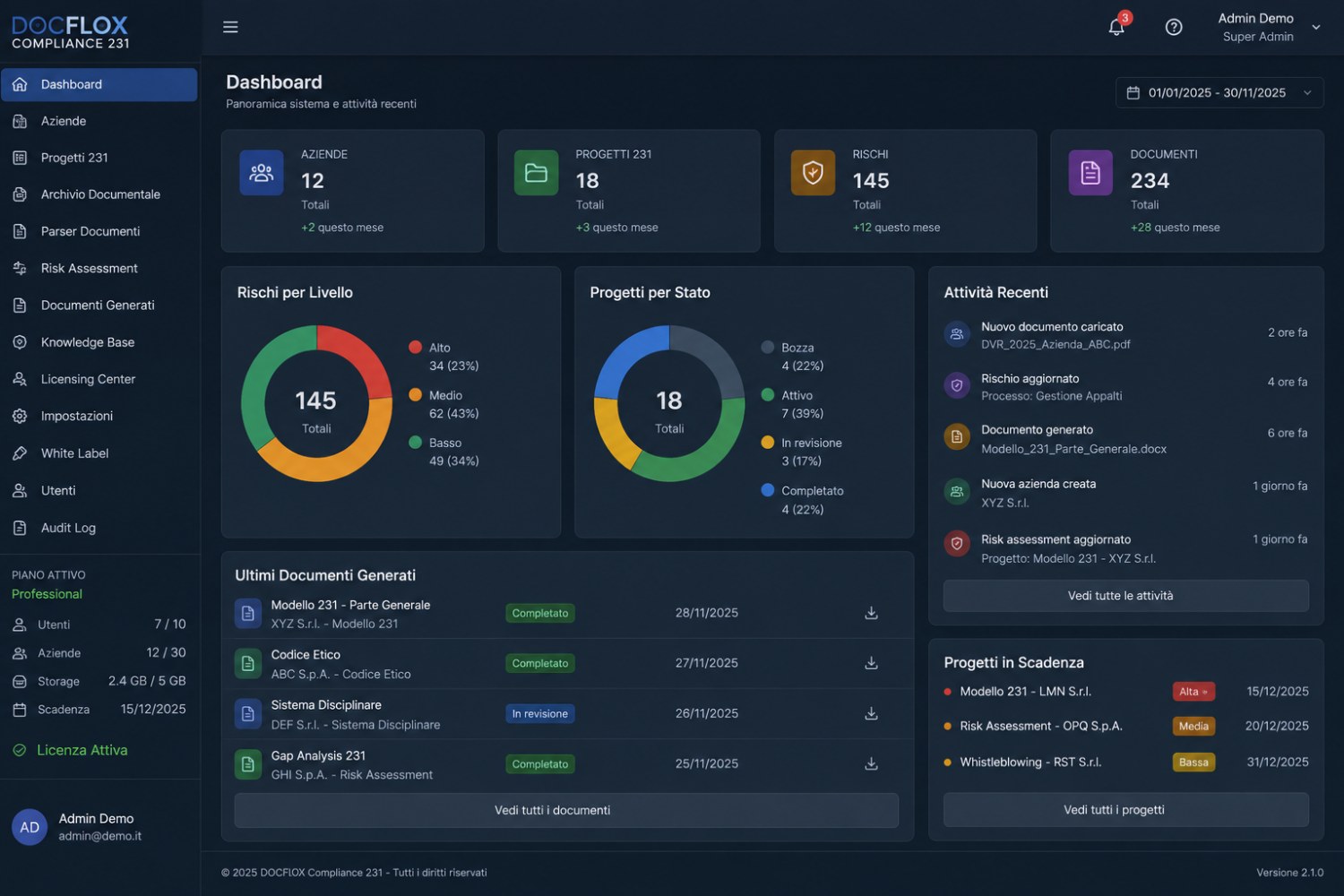This screenshot has width=1344, height=896.
Task: Click Modello_231_Parte_Generale.docx file name
Action: point(1073,449)
